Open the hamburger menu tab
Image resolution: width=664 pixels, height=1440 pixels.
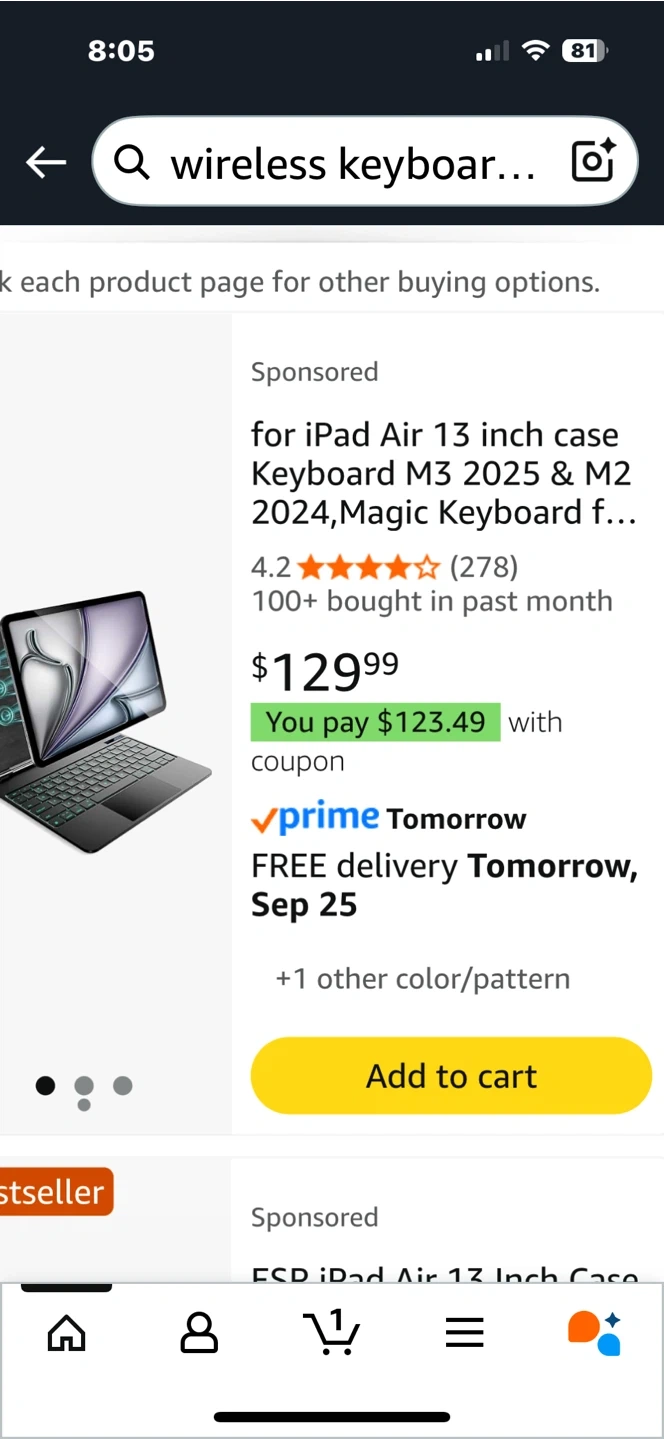pyautogui.click(x=464, y=1332)
